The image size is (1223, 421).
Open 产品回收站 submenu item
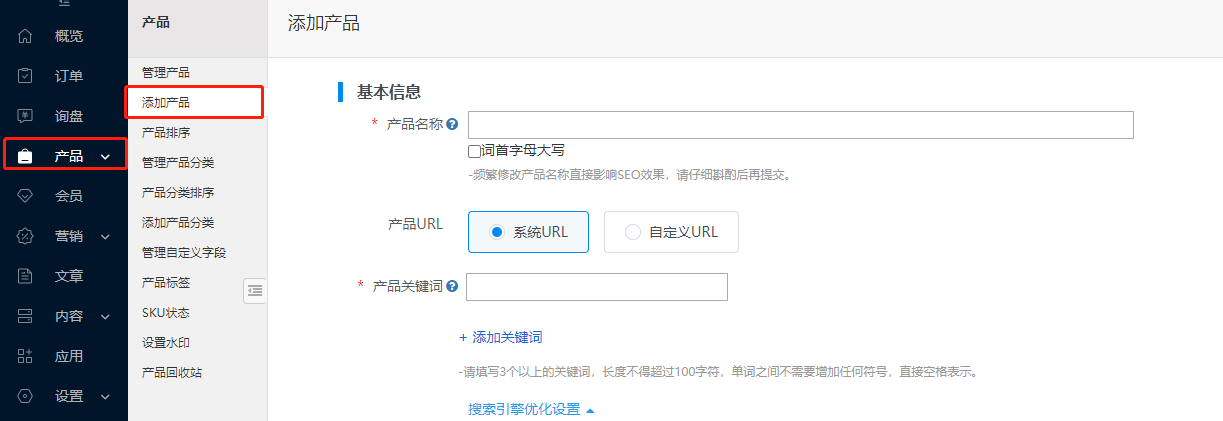172,372
